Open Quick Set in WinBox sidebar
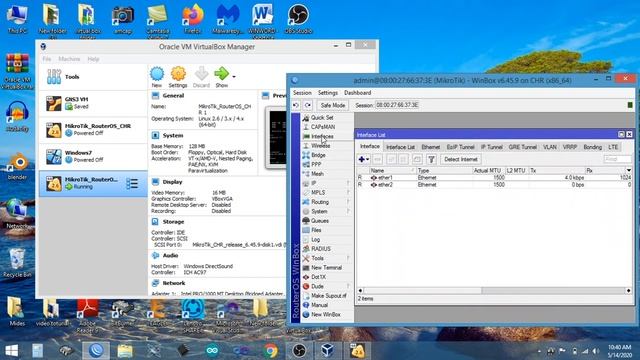 click(x=322, y=118)
